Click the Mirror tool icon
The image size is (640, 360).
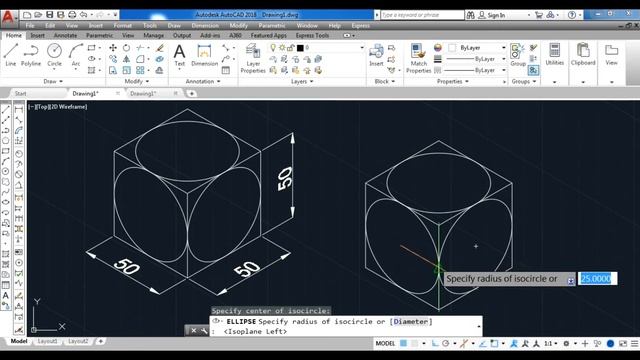(127, 59)
